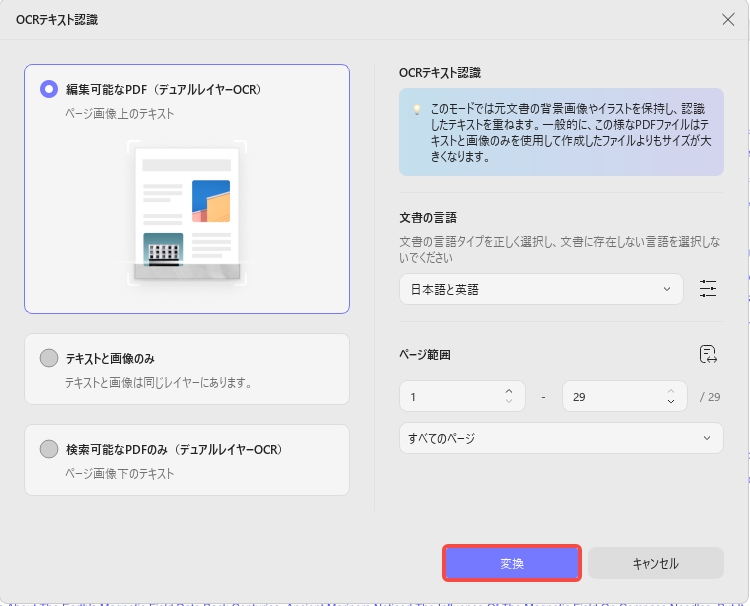Click the start page field showing 1
Image resolution: width=750 pixels, height=606 pixels.
(462, 397)
